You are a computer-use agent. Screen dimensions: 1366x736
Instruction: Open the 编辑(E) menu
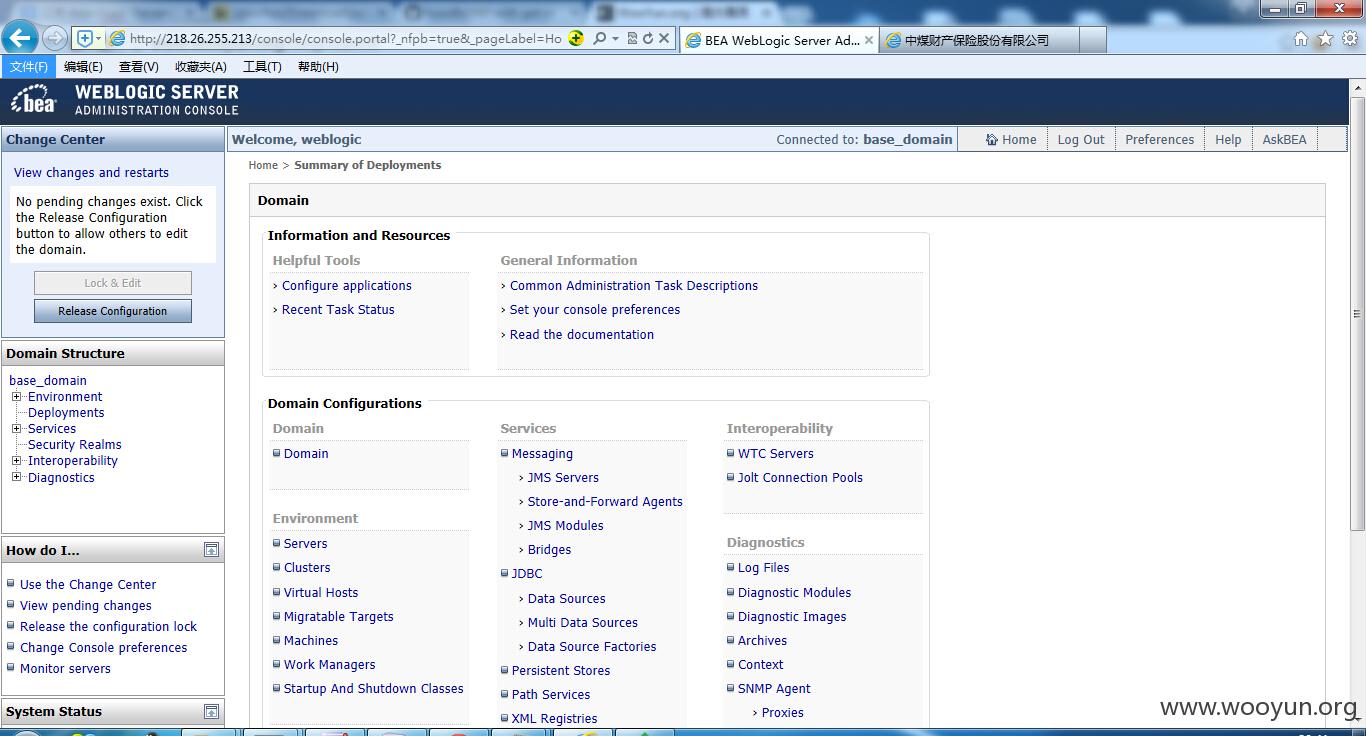coord(83,67)
